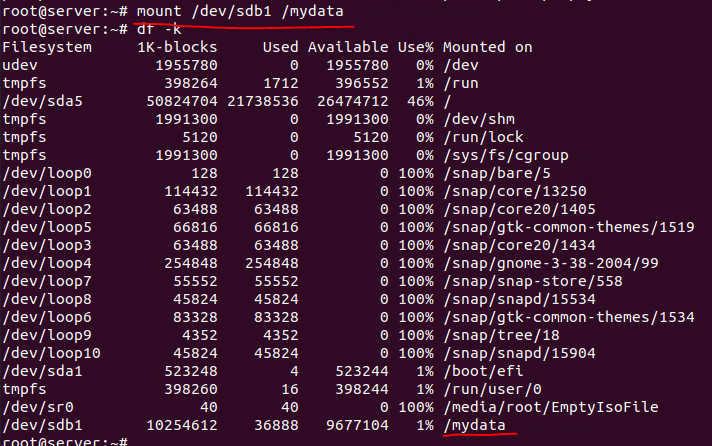
Task: Click the '/snap/gtk-common-themes/1519' mount point
Action: tap(569, 227)
